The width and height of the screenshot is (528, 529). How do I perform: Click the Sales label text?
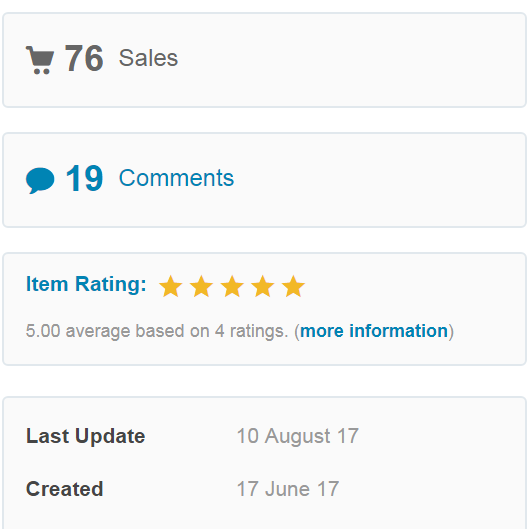148,58
